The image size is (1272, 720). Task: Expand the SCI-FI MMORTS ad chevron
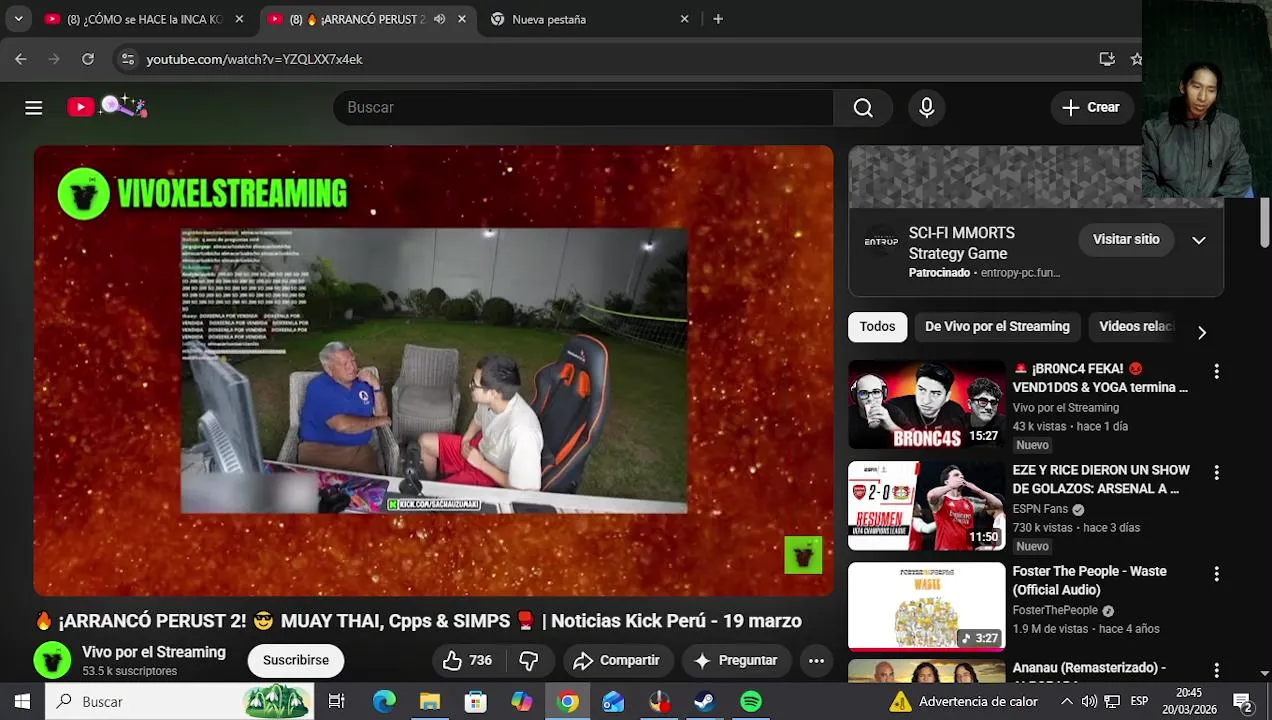click(1199, 240)
